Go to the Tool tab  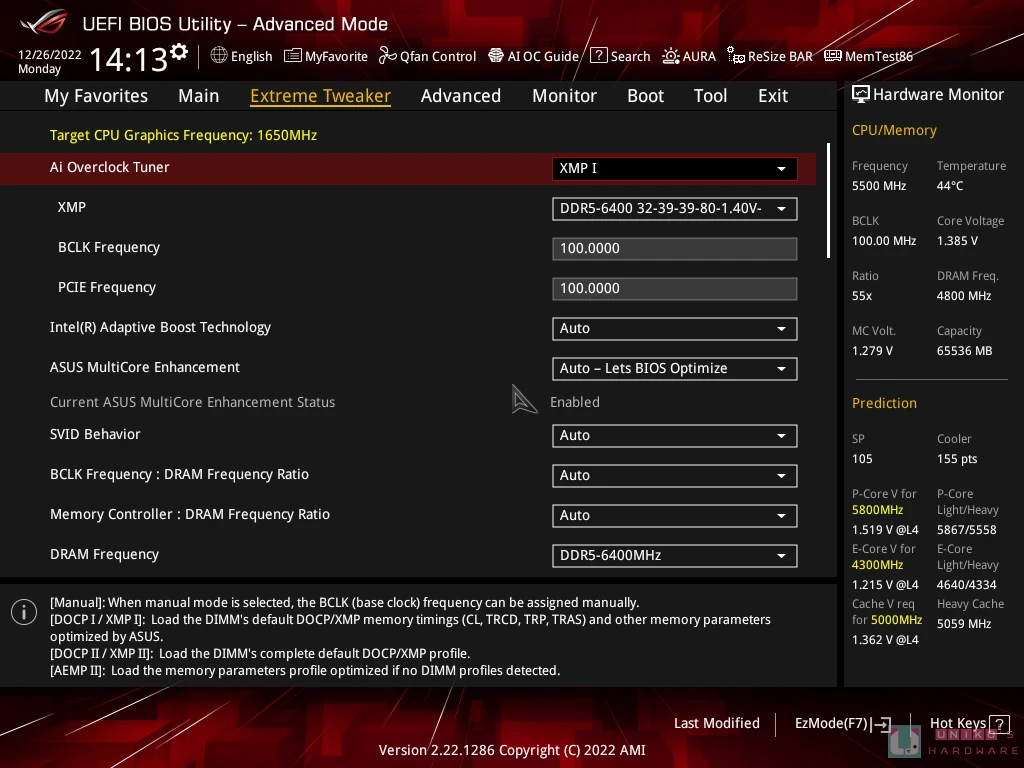[711, 96]
